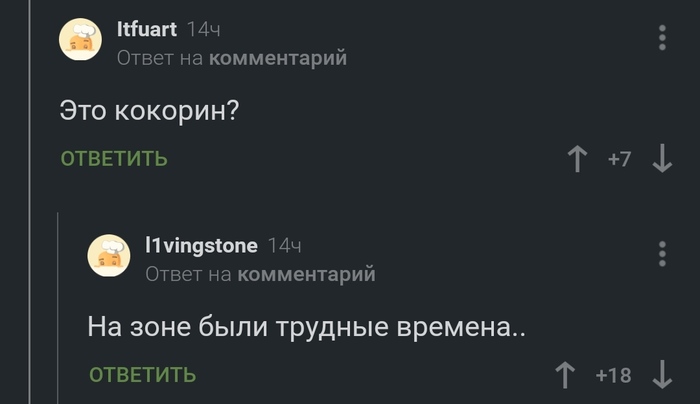Click the reply text 'На зоне были трудные времена..'
700x404 pixels.
coord(306,326)
